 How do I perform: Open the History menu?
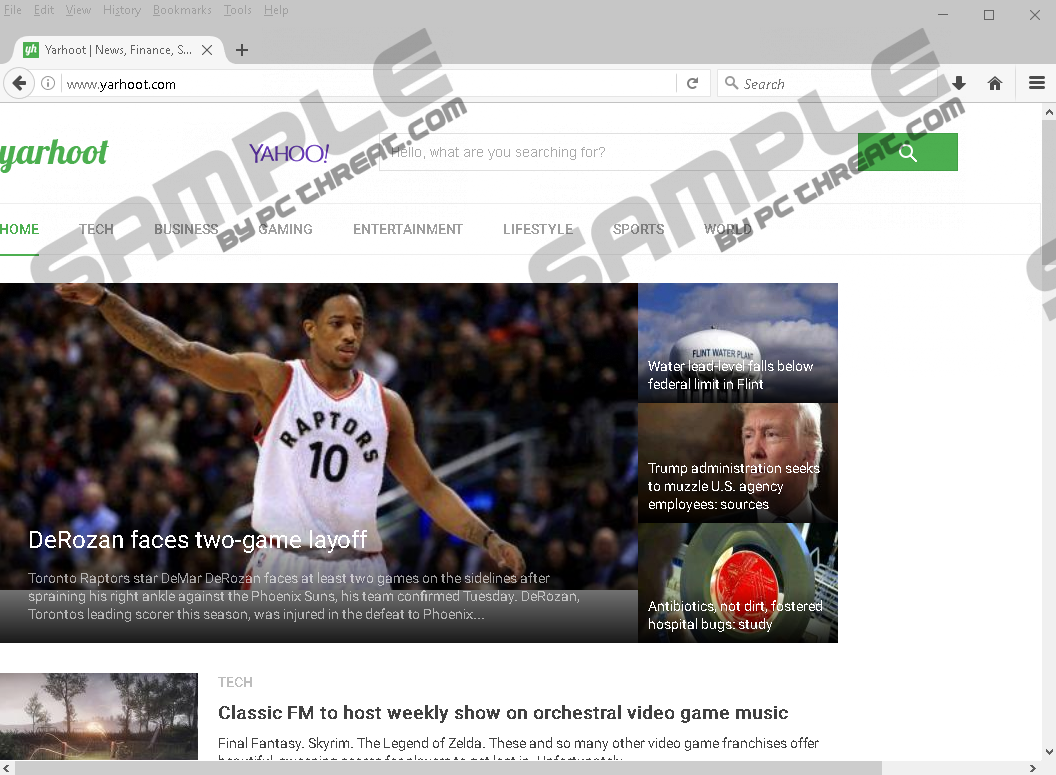pyautogui.click(x=122, y=10)
